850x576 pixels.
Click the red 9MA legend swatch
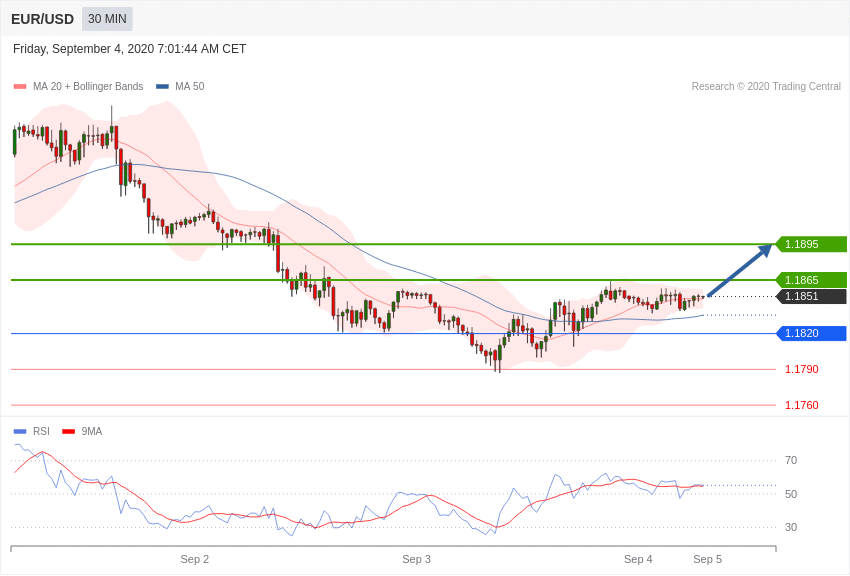[x=68, y=432]
